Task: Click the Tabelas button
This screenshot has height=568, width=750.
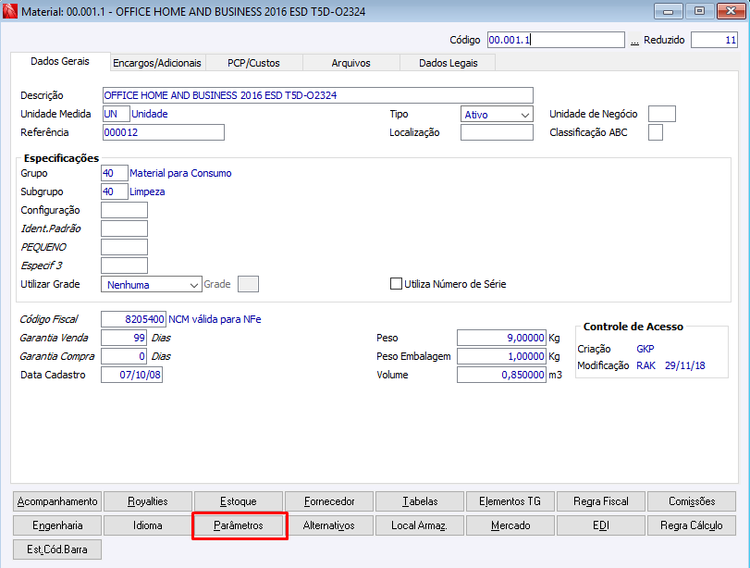Action: (419, 501)
